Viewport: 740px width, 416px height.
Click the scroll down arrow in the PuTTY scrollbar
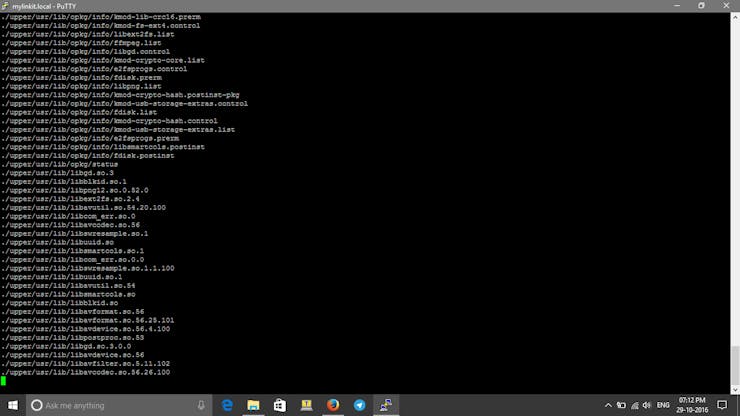point(735,390)
